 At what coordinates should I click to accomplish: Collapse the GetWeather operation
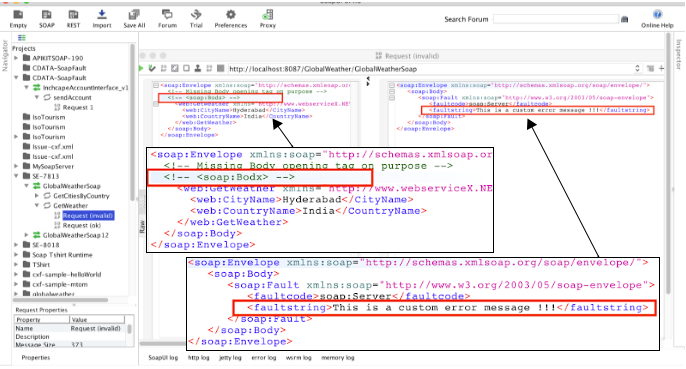37,206
